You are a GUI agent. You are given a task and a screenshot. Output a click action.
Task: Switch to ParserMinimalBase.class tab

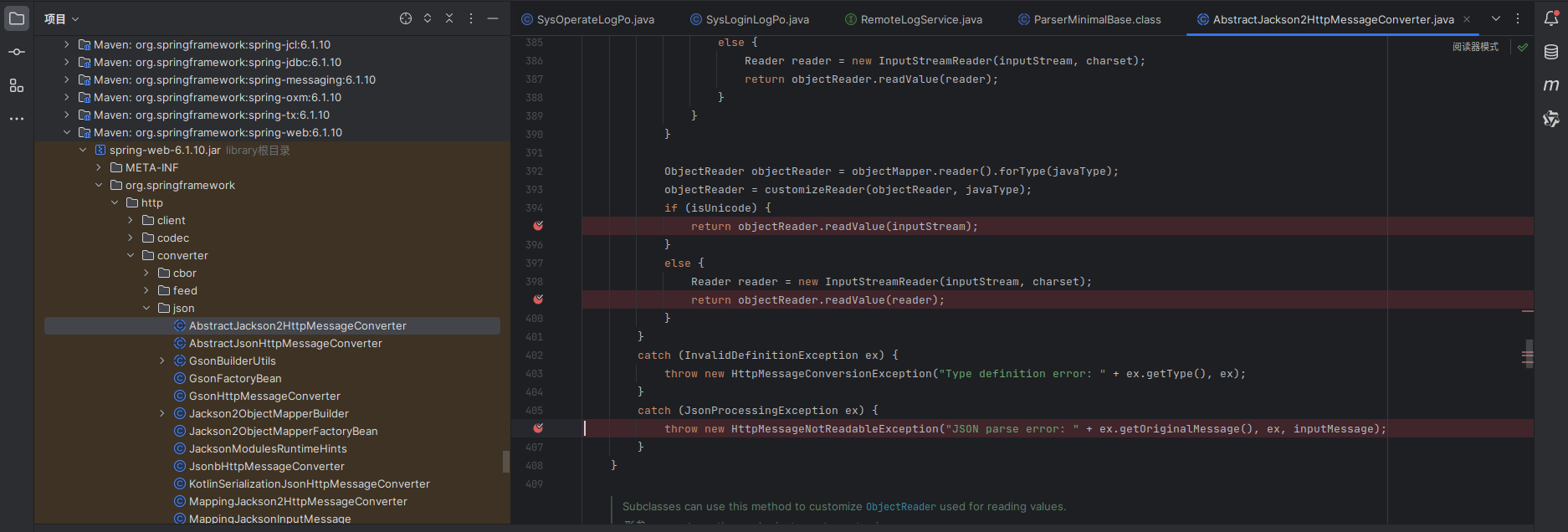point(1089,19)
